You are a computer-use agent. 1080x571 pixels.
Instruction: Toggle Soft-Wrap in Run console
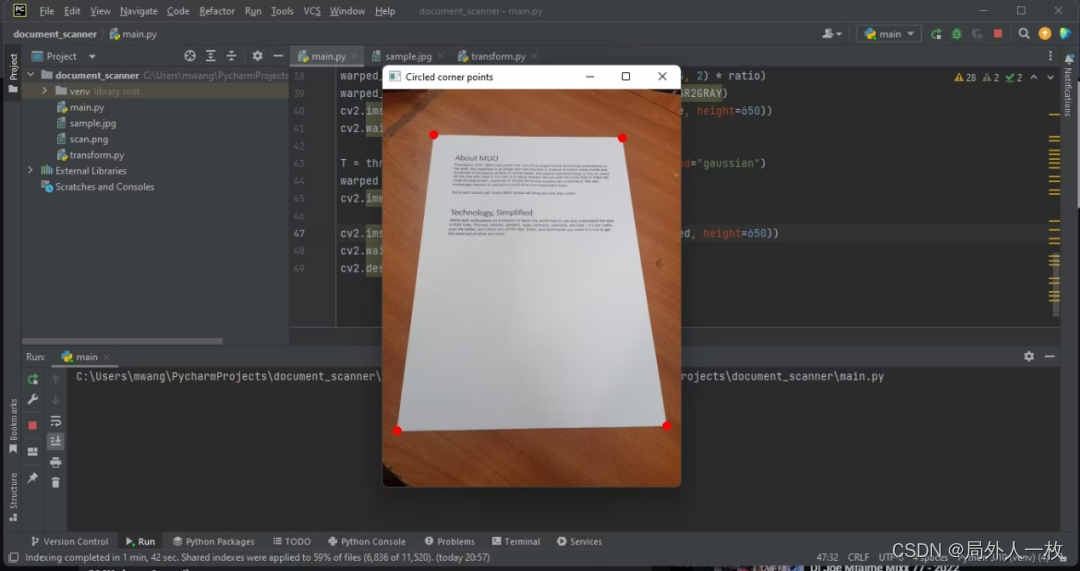point(56,421)
